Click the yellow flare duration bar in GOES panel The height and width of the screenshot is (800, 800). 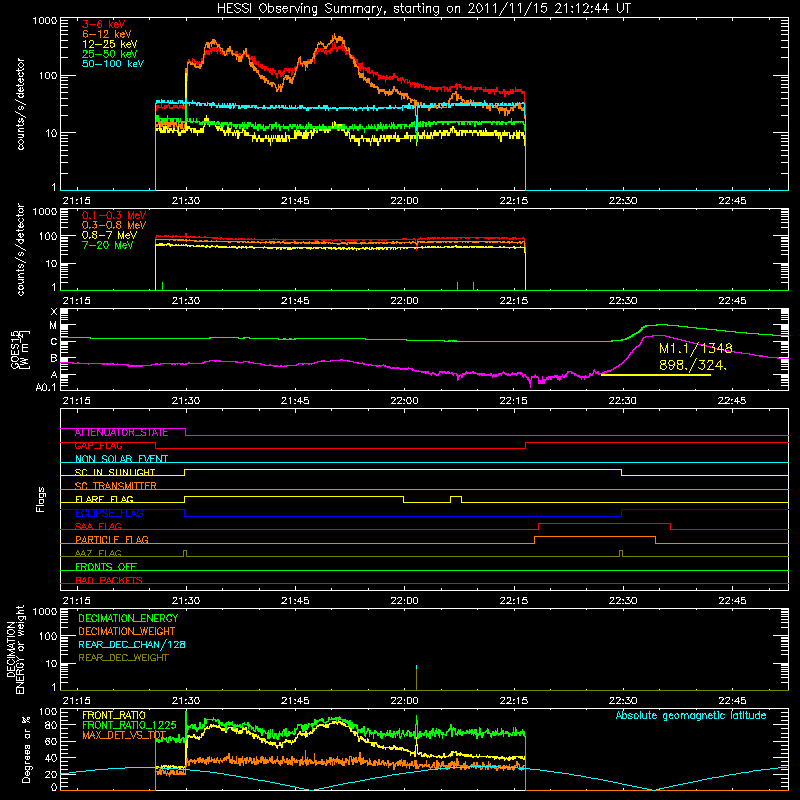point(656,375)
